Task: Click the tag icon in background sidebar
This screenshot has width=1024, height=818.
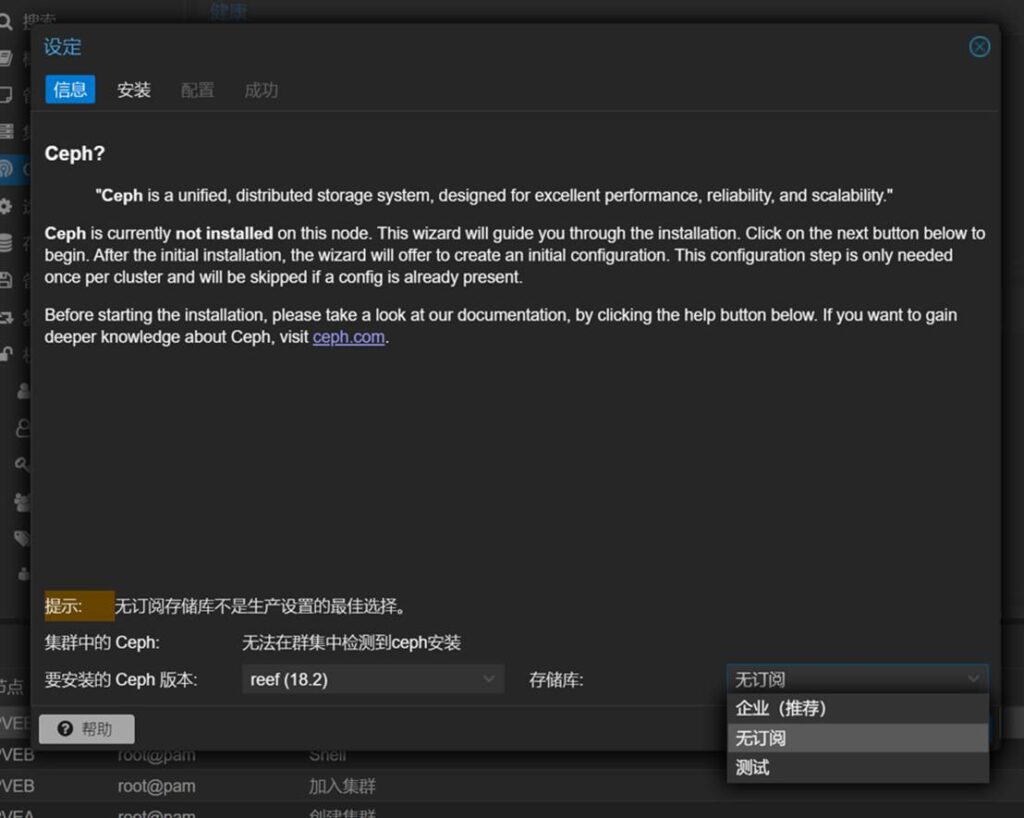Action: pyautogui.click(x=22, y=538)
